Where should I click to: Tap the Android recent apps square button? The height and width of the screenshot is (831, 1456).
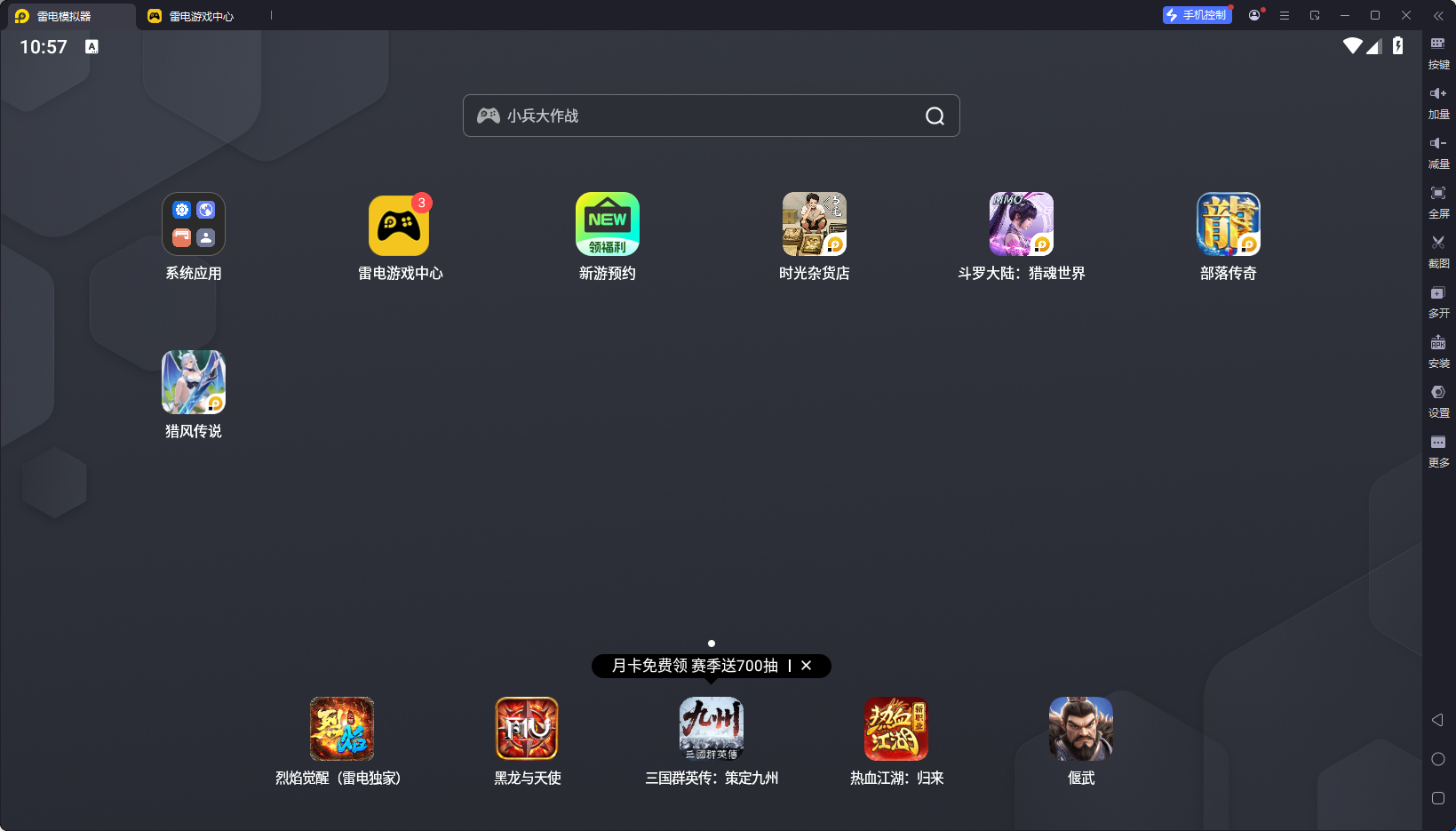click(1438, 798)
